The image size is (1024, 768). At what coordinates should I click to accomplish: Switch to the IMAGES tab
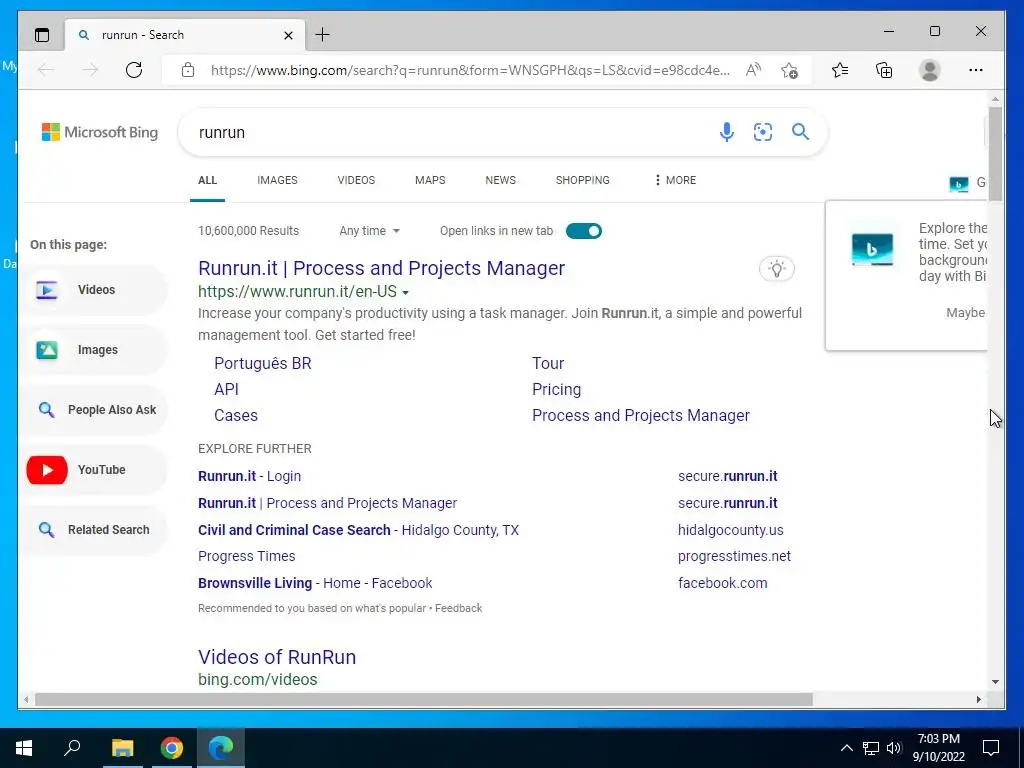(x=277, y=180)
